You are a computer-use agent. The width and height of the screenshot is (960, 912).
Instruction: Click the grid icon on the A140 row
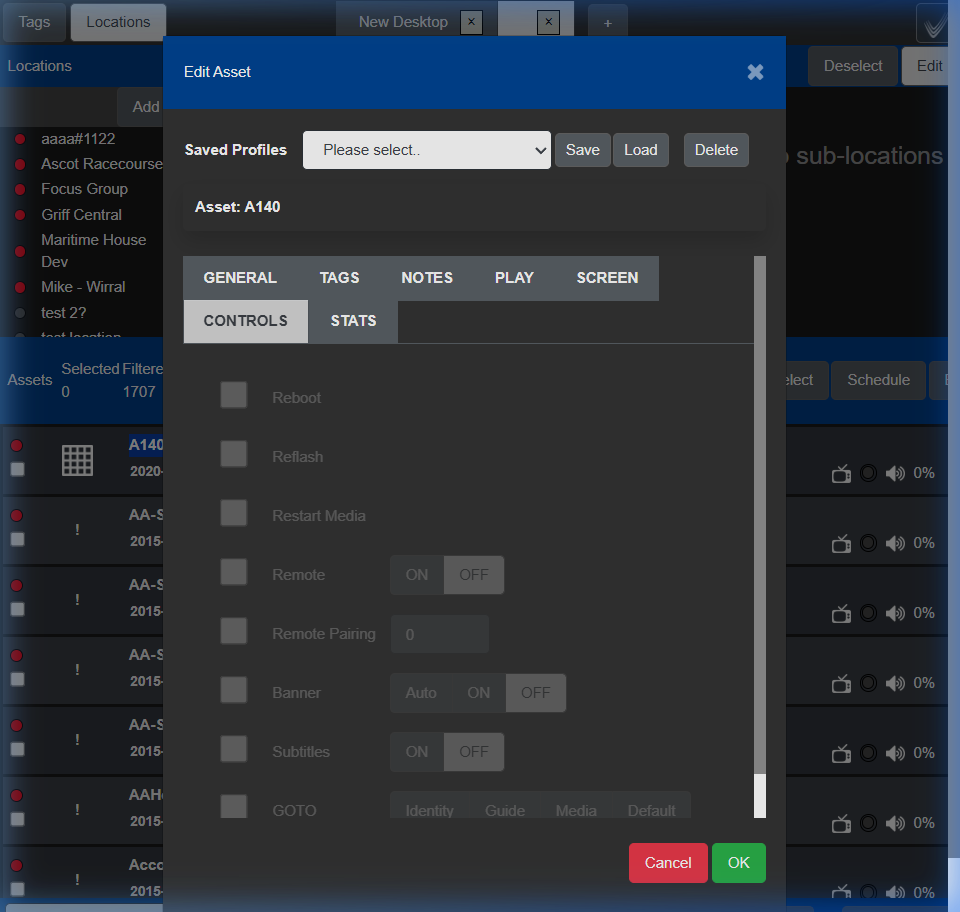click(78, 460)
